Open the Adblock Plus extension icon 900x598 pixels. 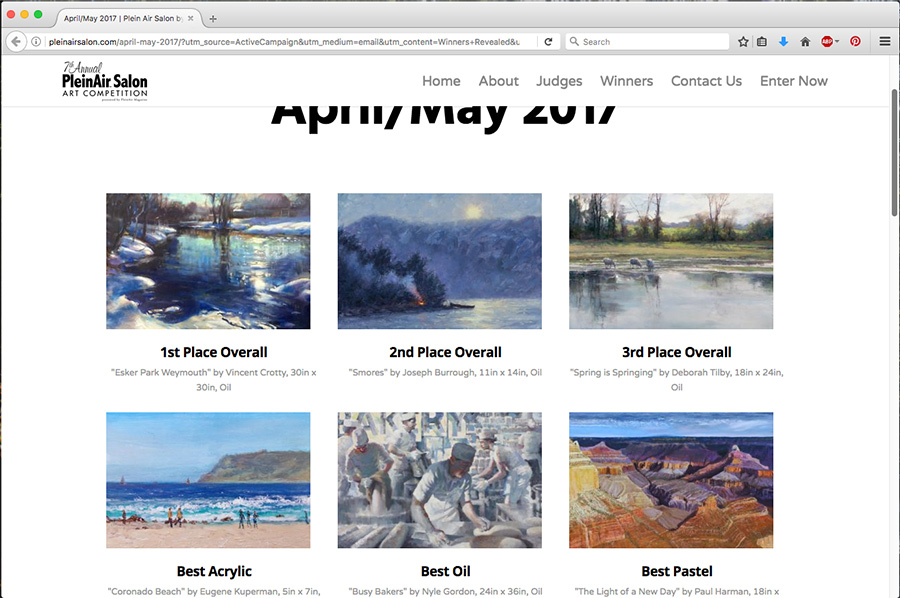point(827,41)
